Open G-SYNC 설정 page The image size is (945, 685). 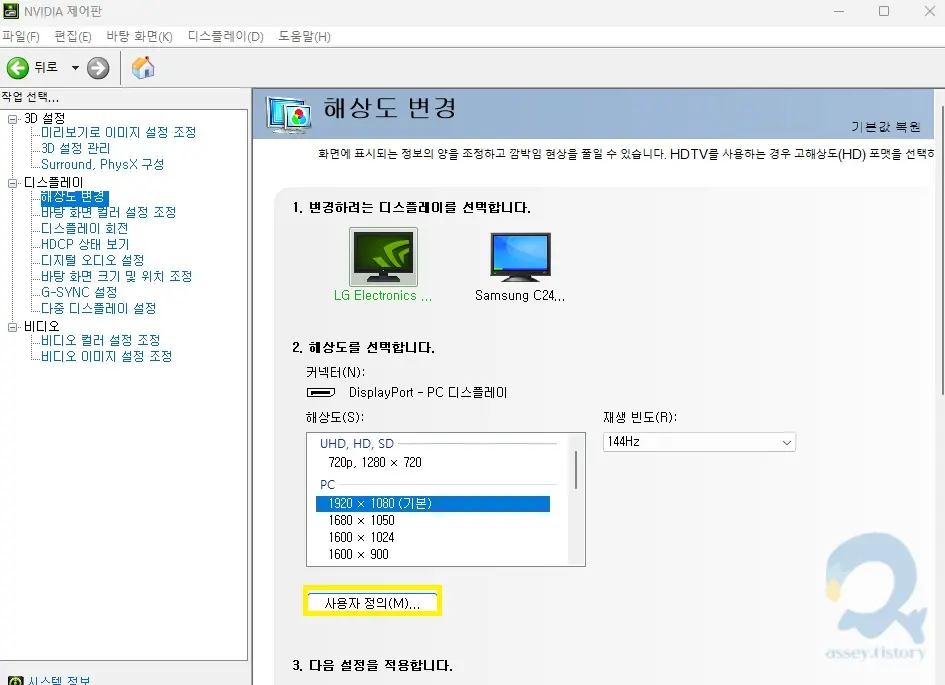[79, 292]
